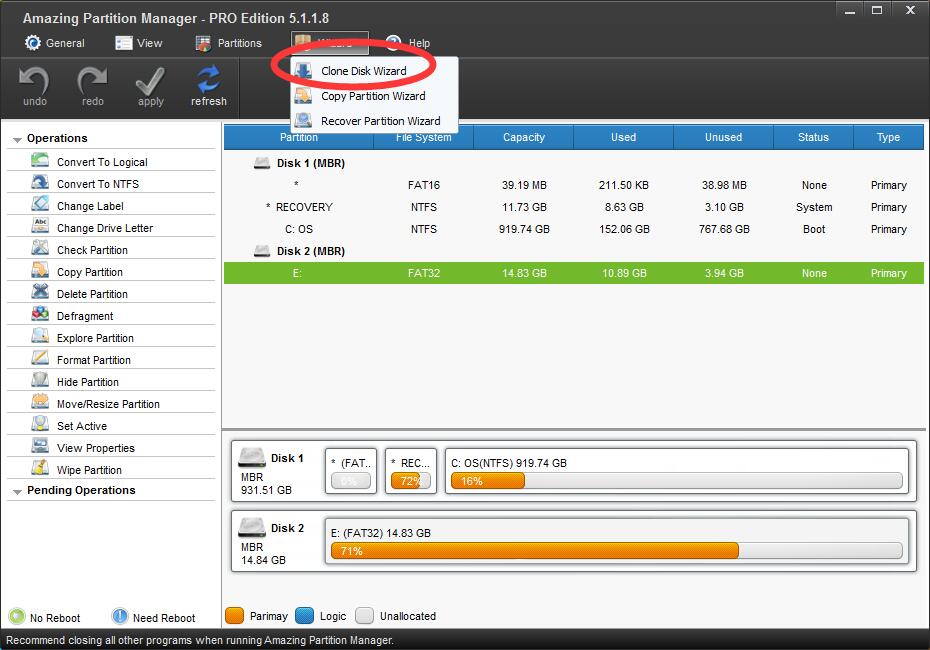Click the Clone Disk Wizard icon
Screen dimensions: 930x650
[x=304, y=71]
